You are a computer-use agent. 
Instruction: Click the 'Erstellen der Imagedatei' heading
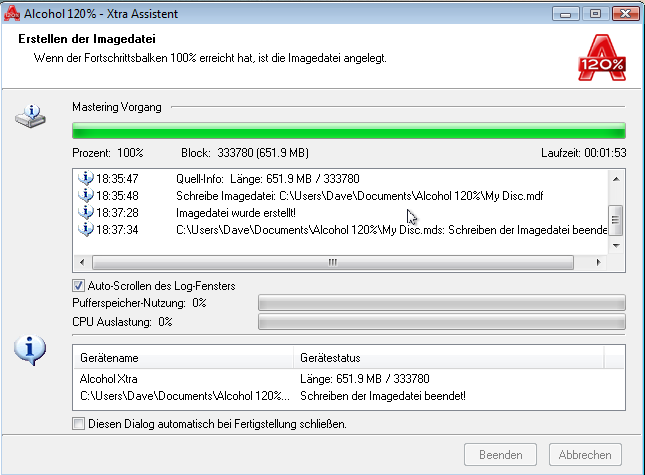pos(87,39)
